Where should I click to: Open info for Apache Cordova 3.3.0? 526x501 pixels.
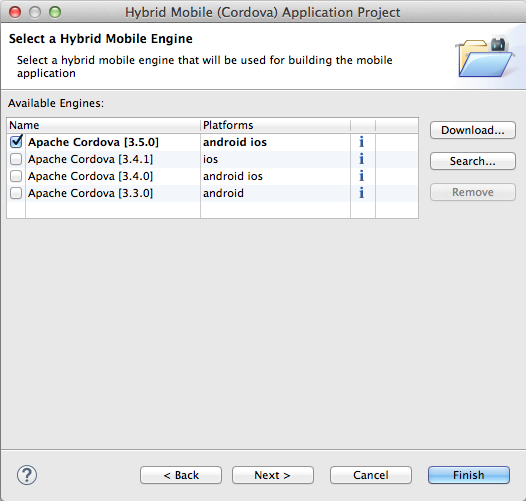(361, 193)
